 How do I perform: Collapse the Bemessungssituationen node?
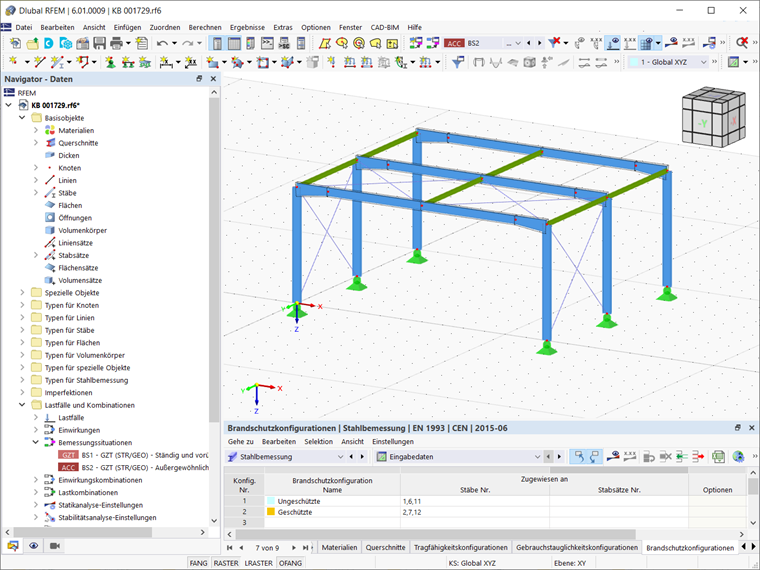(36, 442)
